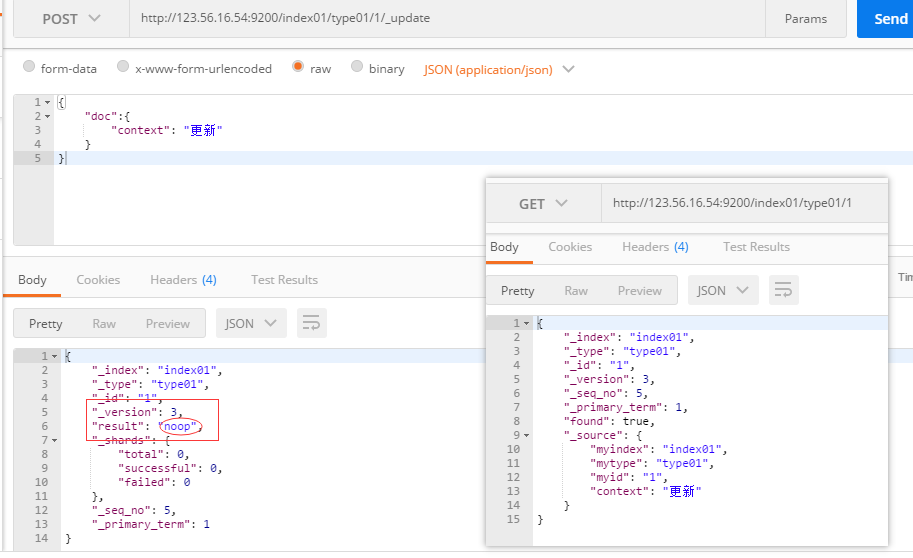The image size is (913, 558).
Task: Collapse the "doc" object fold arrow
Action: (x=48, y=116)
